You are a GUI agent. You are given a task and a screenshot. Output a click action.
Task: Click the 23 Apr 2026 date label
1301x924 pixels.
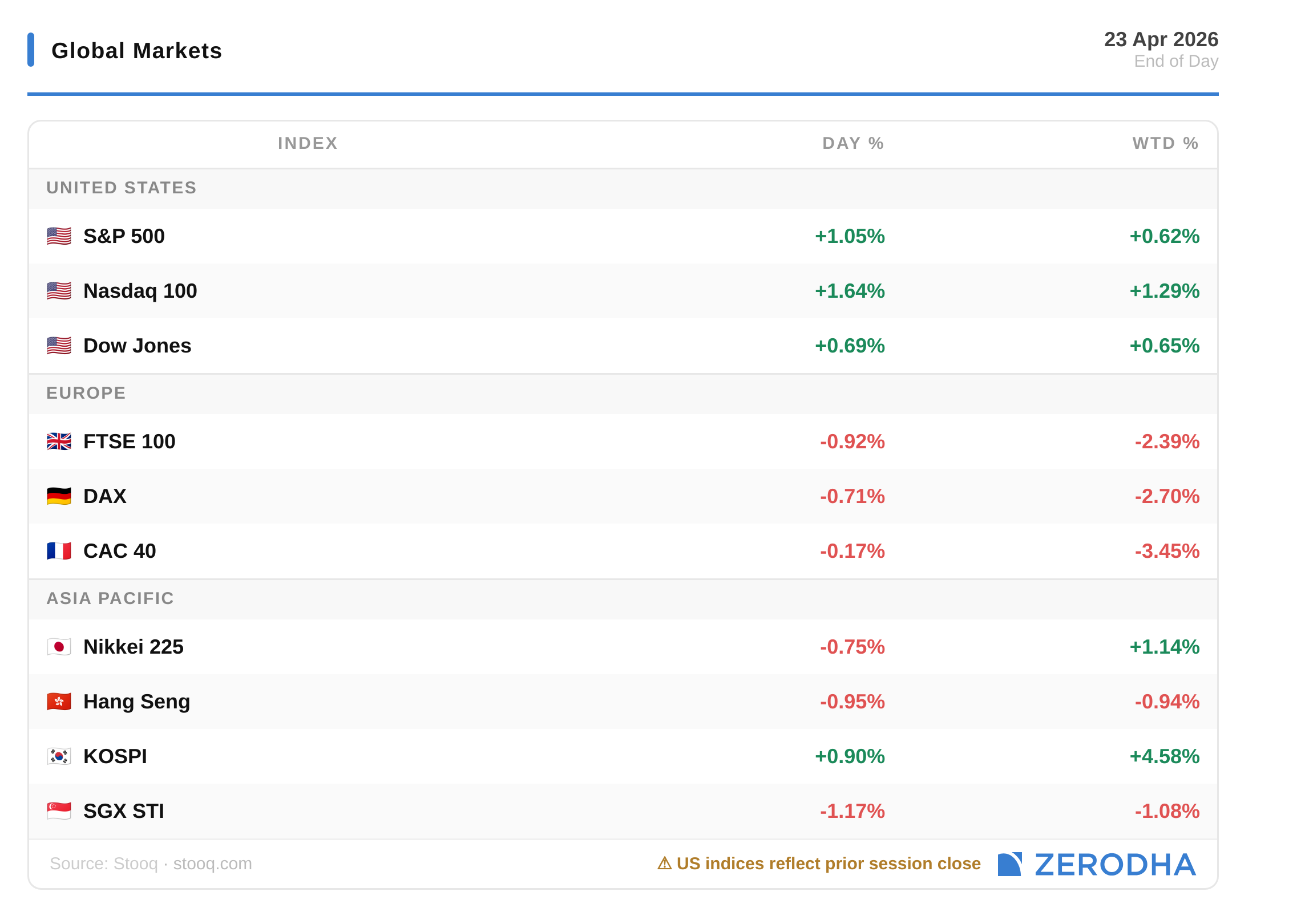[x=1161, y=39]
